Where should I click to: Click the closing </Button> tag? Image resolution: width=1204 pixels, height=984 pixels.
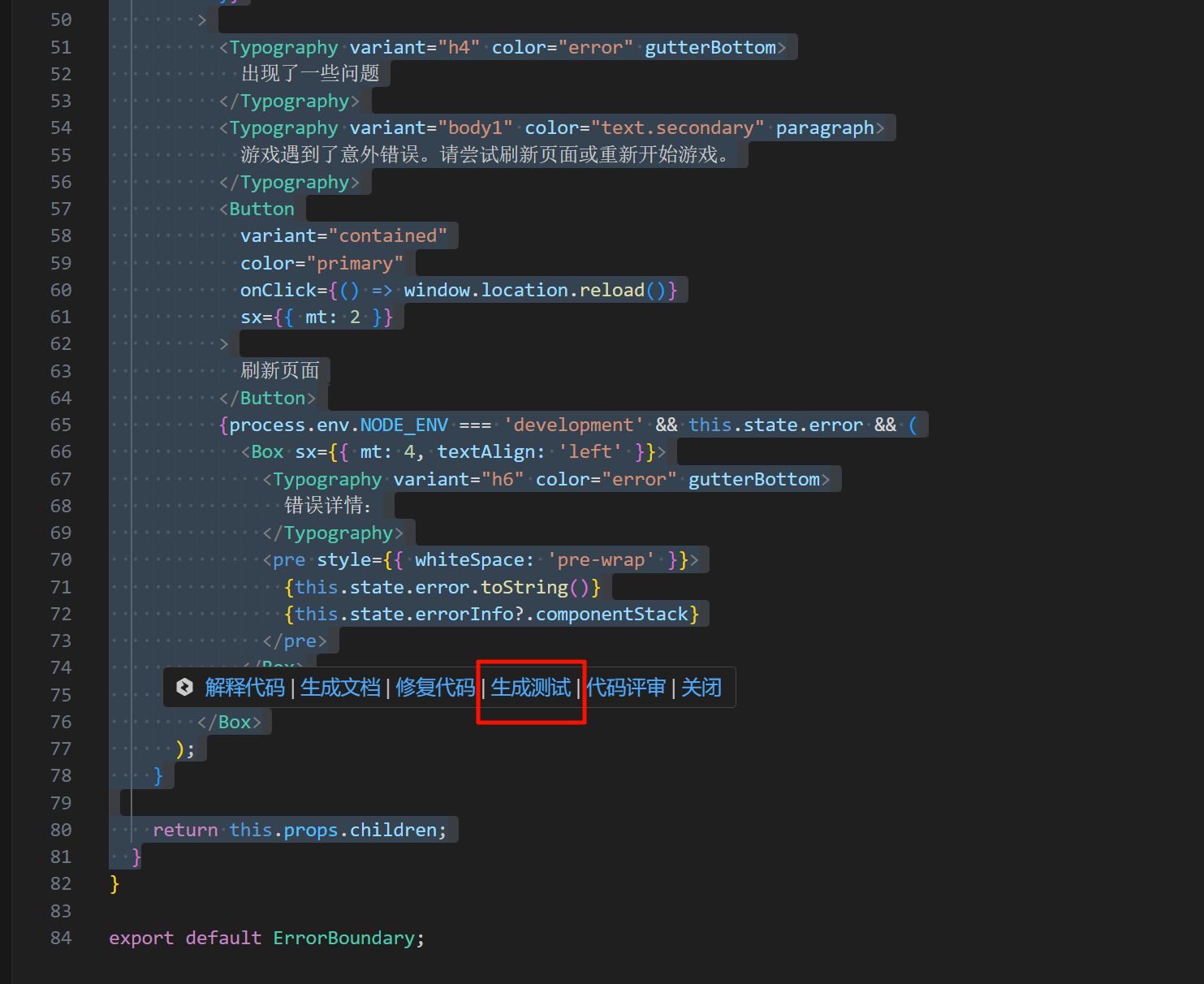(267, 398)
